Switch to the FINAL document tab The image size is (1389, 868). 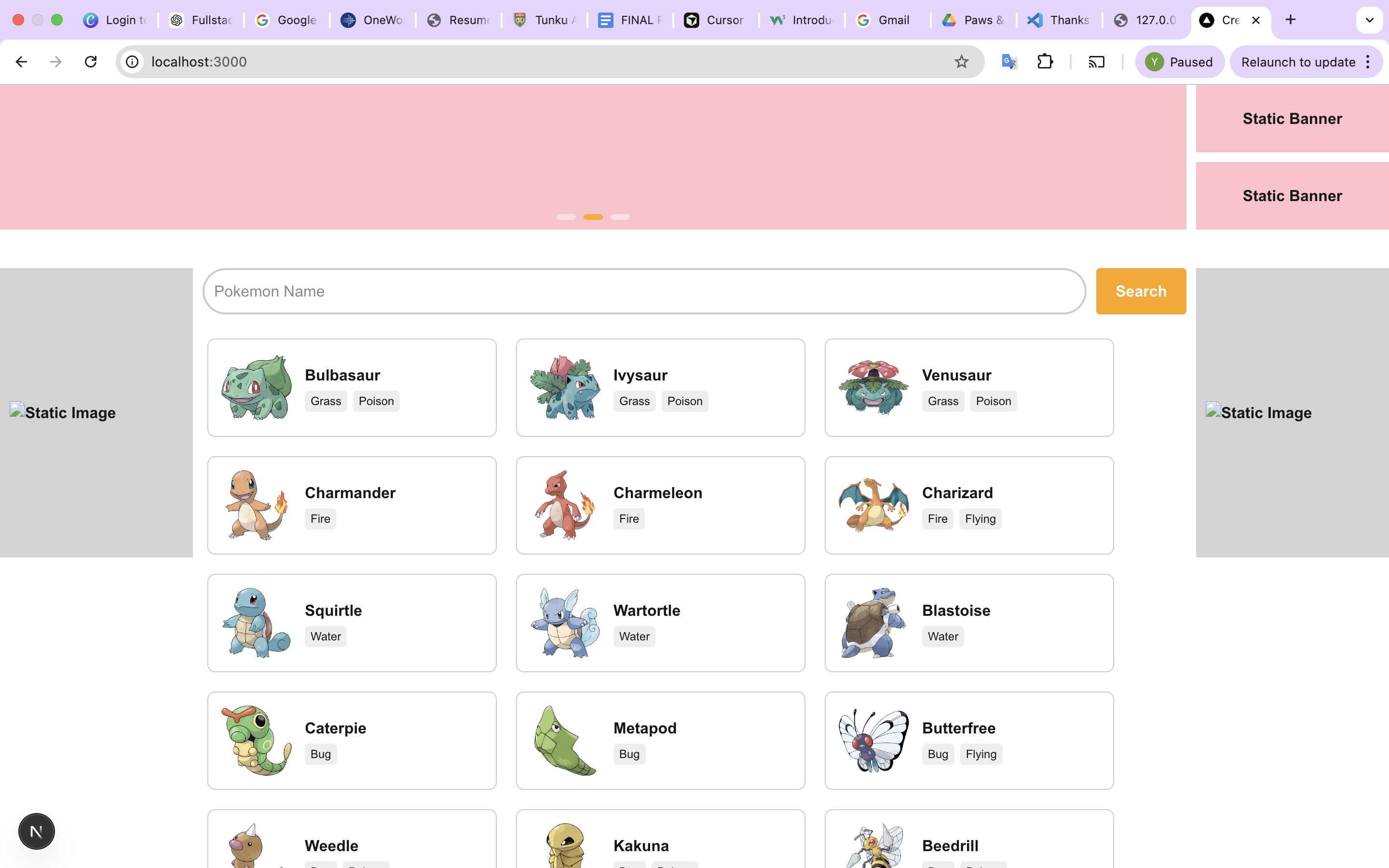click(630, 20)
